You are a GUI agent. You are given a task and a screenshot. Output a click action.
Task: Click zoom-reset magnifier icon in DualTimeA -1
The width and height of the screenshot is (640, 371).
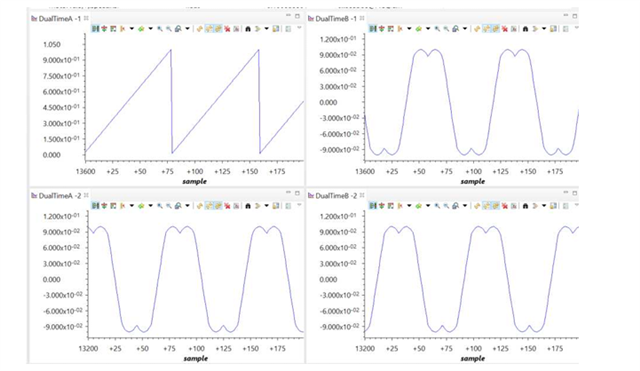point(178,29)
